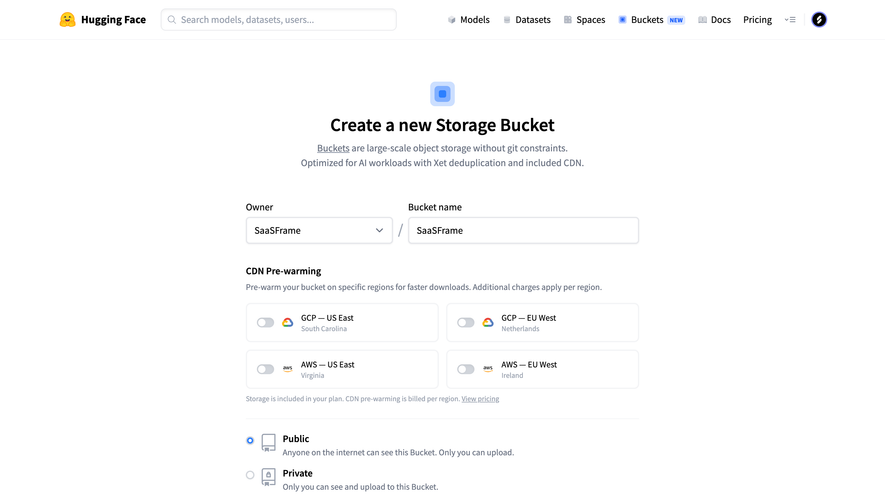Click the blue storage bucket icon
The image size is (885, 502).
click(x=442, y=94)
